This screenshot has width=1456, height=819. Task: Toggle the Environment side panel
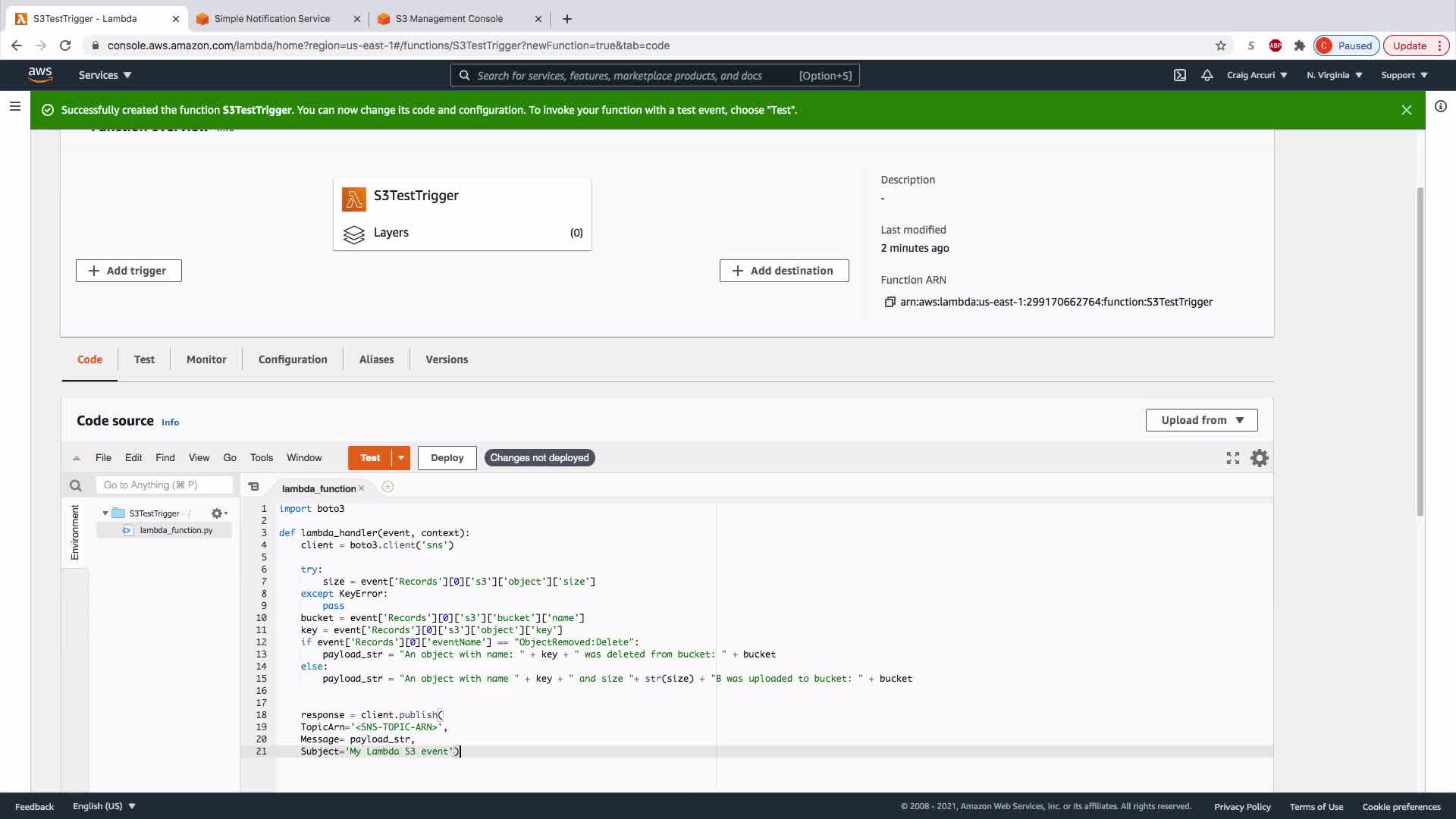coord(74,532)
